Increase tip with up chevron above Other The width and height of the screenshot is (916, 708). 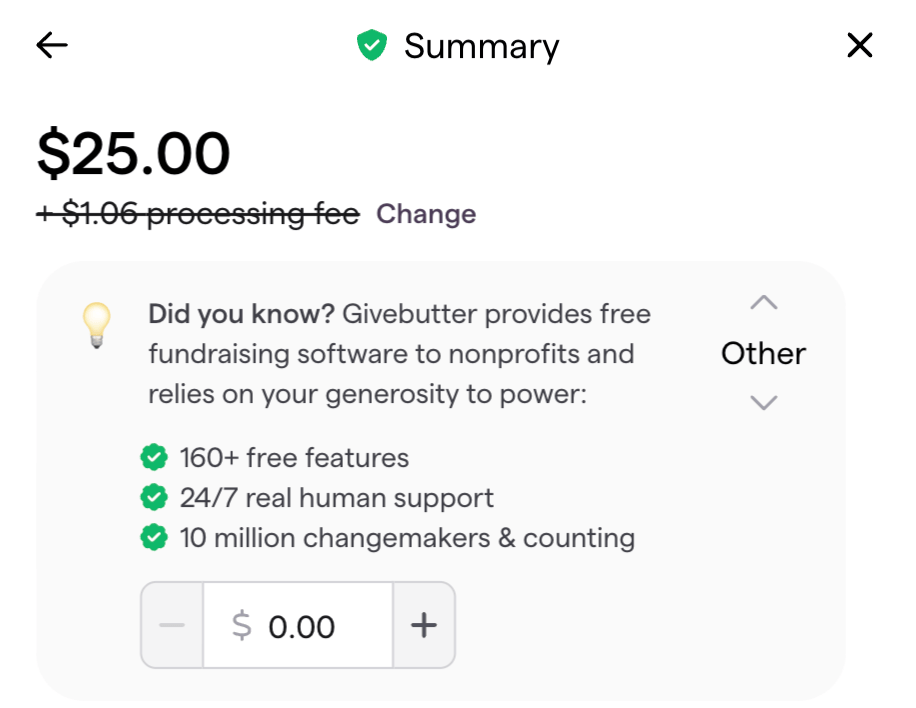[x=764, y=303]
